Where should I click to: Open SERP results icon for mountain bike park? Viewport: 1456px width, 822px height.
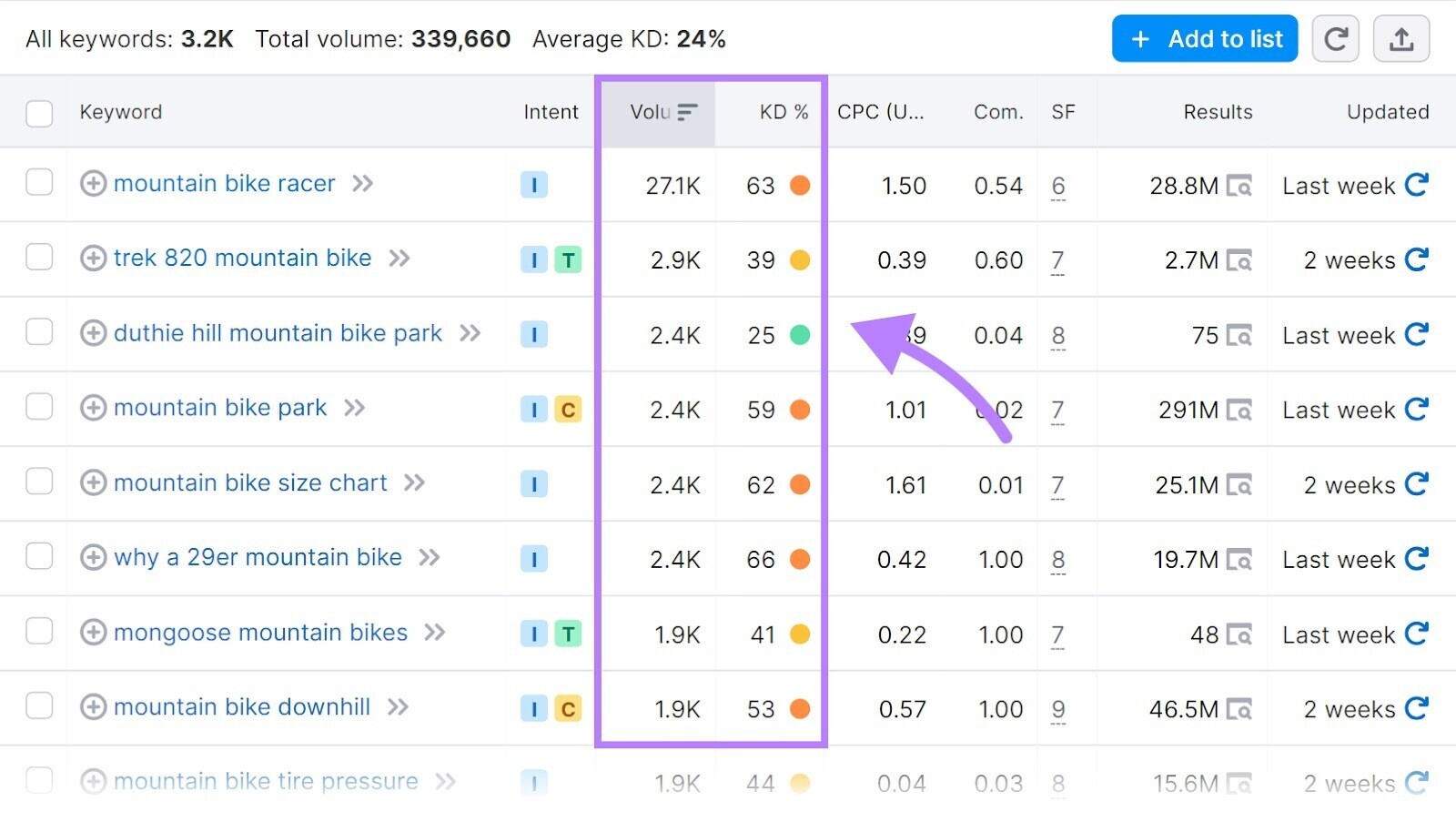pos(1239,411)
